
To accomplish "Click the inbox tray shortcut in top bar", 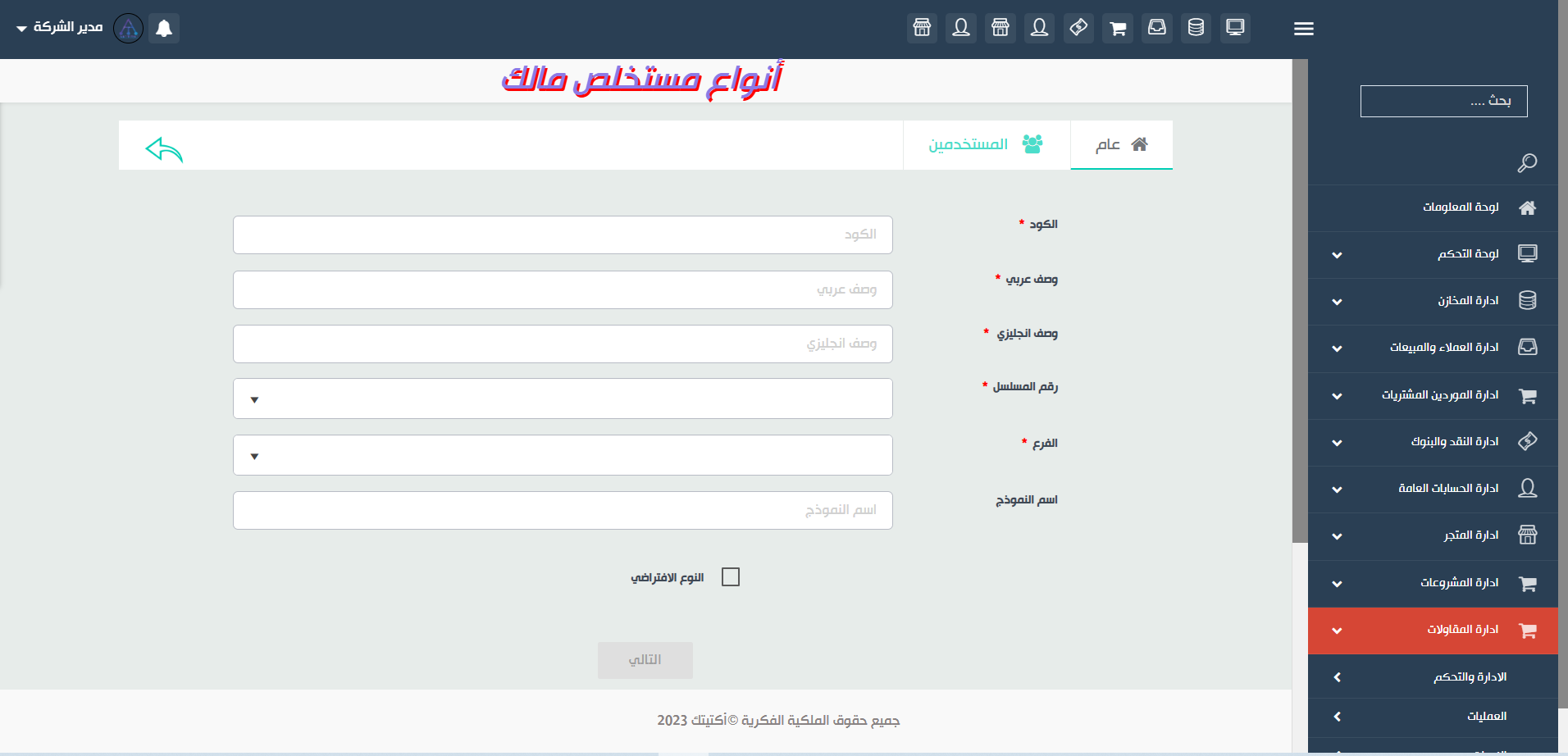I will click(x=1156, y=28).
